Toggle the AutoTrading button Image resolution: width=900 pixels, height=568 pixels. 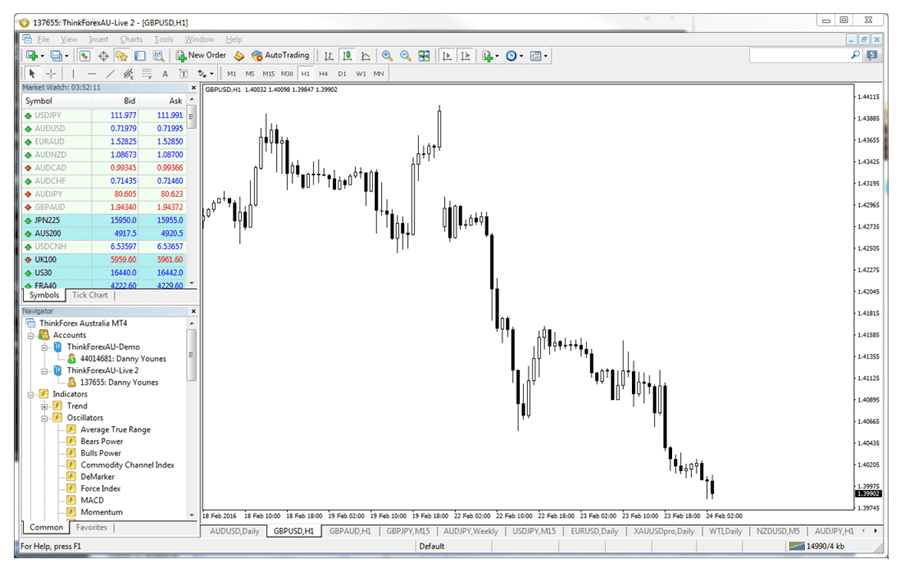[x=280, y=56]
